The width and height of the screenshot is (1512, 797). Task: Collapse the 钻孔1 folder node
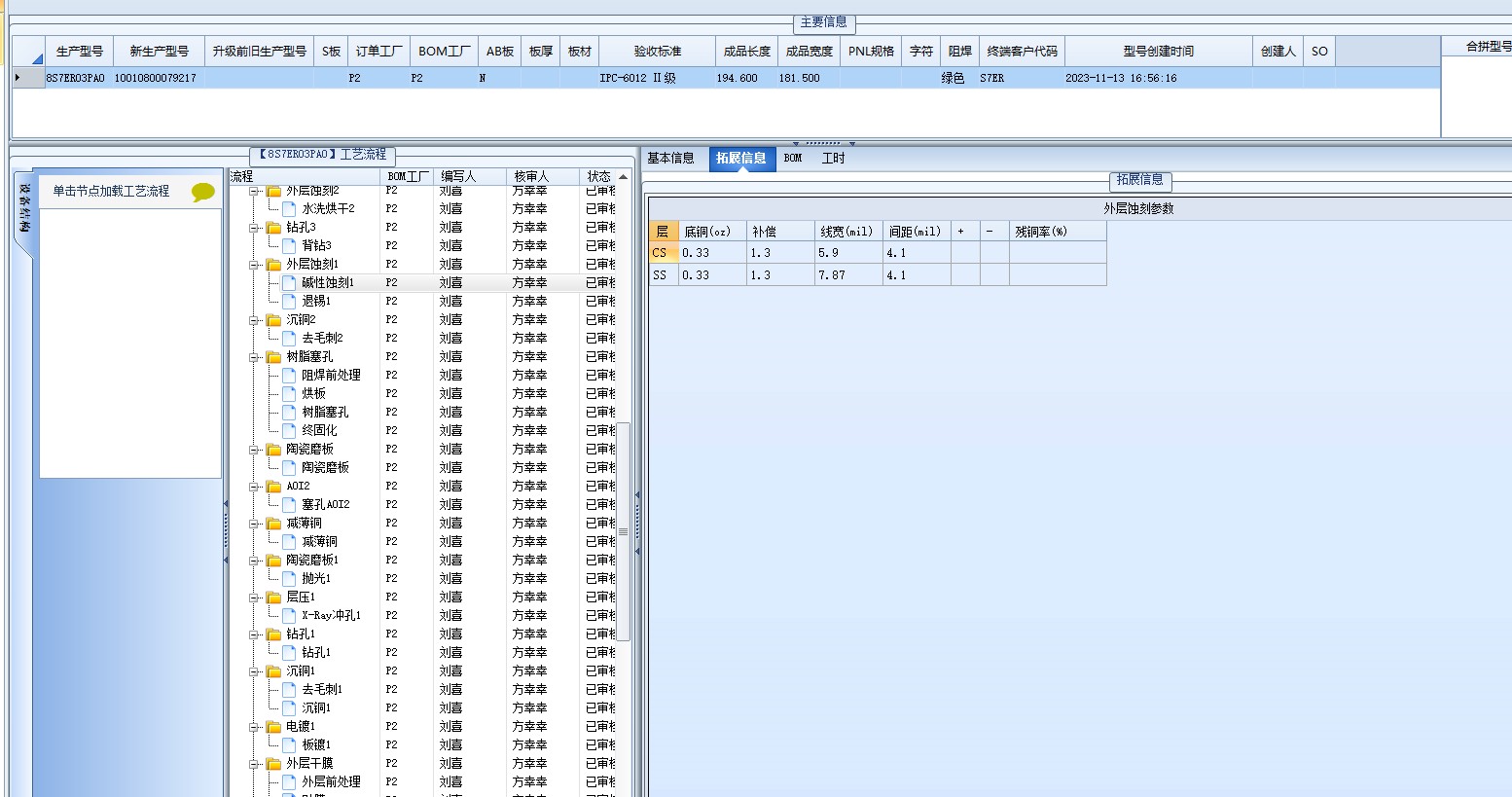(x=254, y=634)
